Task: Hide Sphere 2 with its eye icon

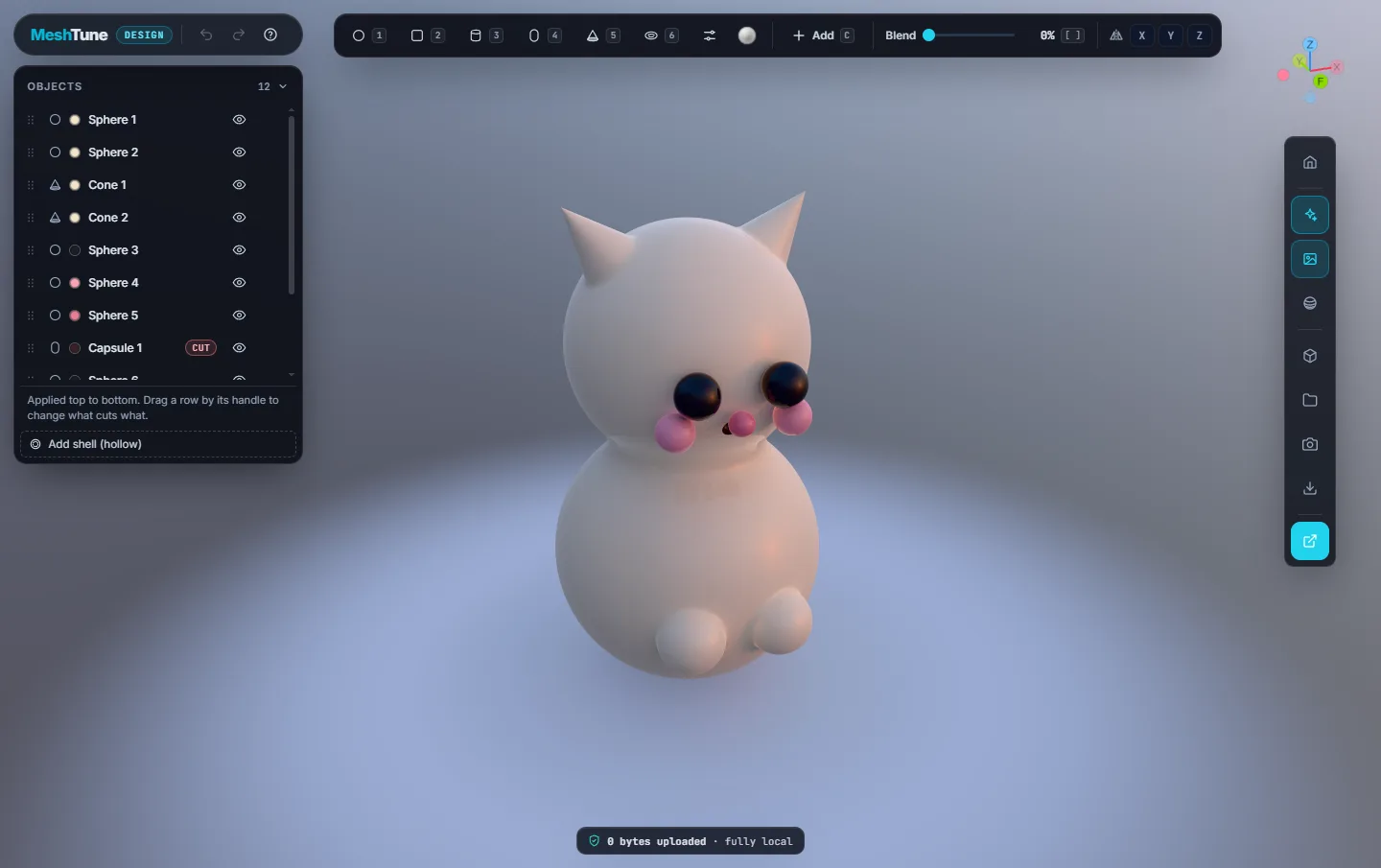Action: click(240, 152)
